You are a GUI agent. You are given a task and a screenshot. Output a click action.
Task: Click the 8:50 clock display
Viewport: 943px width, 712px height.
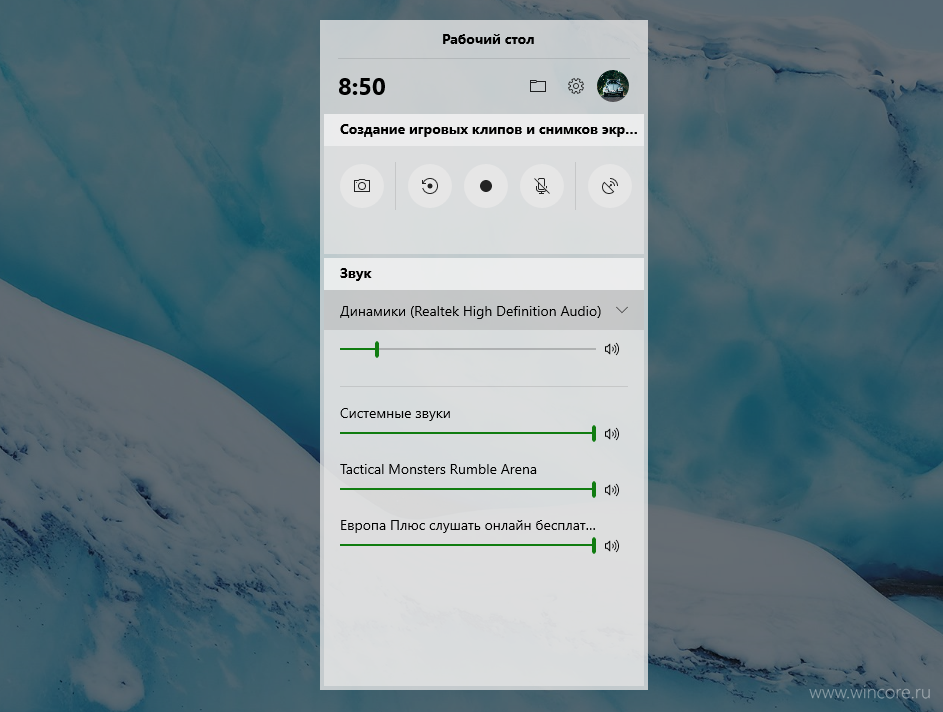[361, 87]
